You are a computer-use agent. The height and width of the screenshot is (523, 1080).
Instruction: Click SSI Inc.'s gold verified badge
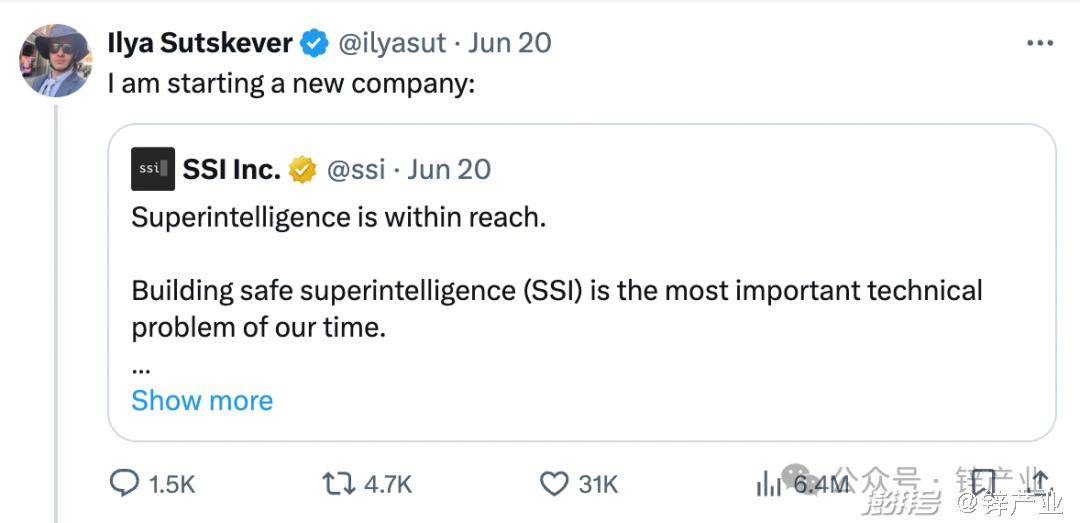tap(303, 169)
